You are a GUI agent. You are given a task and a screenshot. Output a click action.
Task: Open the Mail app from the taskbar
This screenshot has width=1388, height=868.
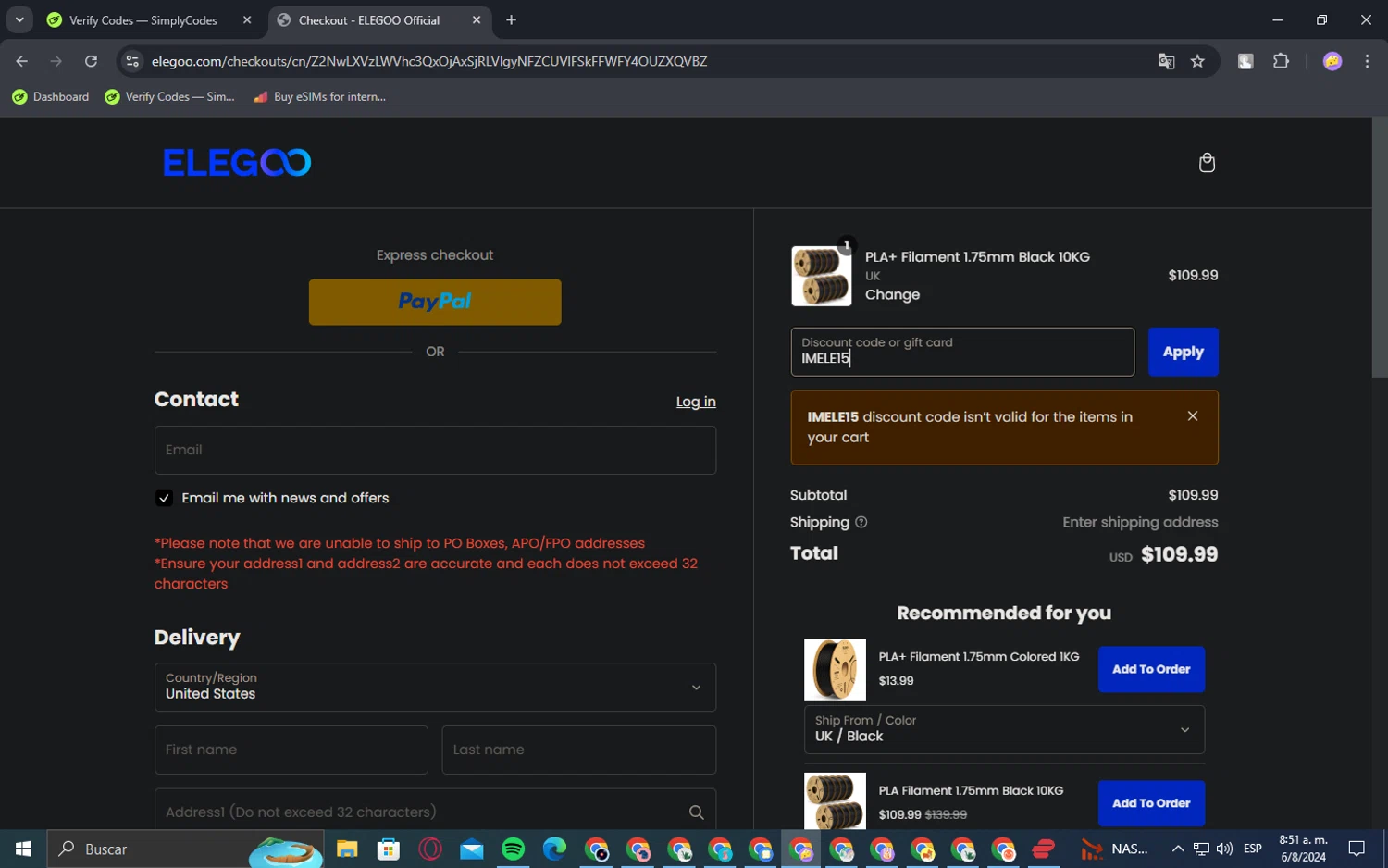472,849
